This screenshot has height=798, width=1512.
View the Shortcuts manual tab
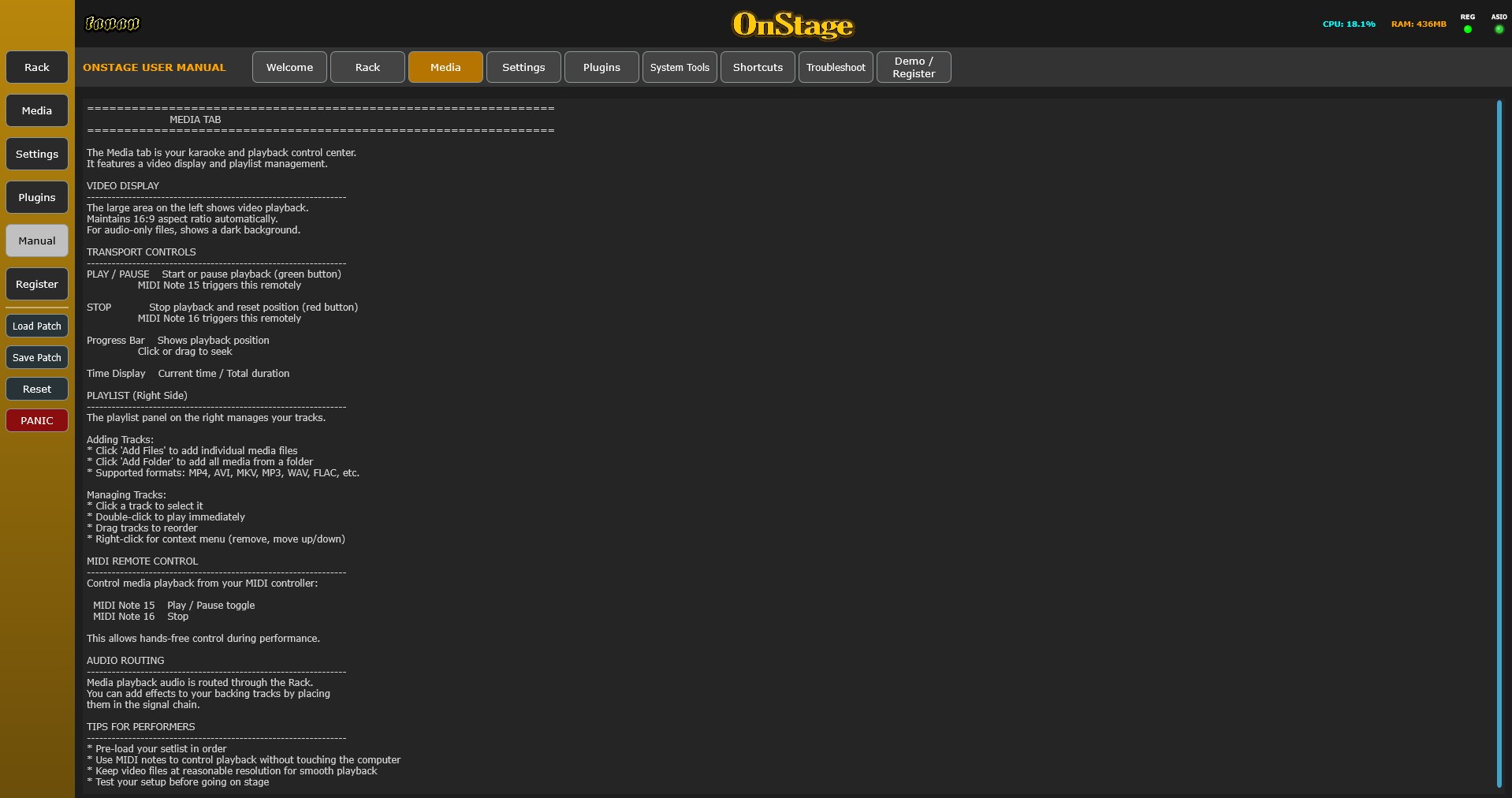coord(758,67)
